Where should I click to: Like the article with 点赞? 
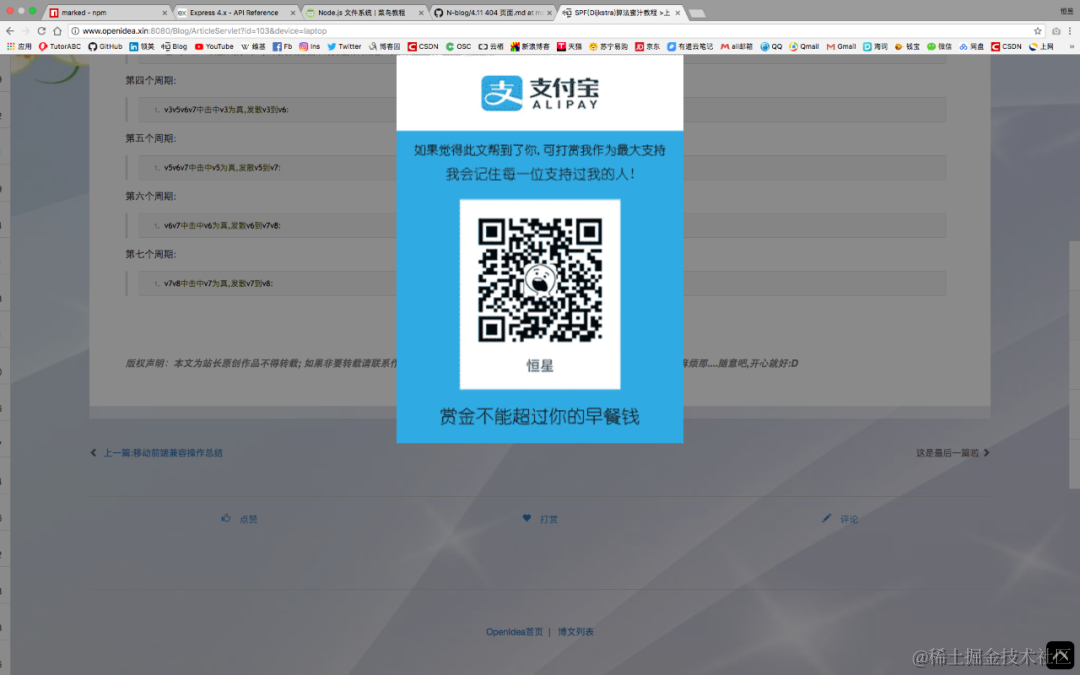(239, 519)
